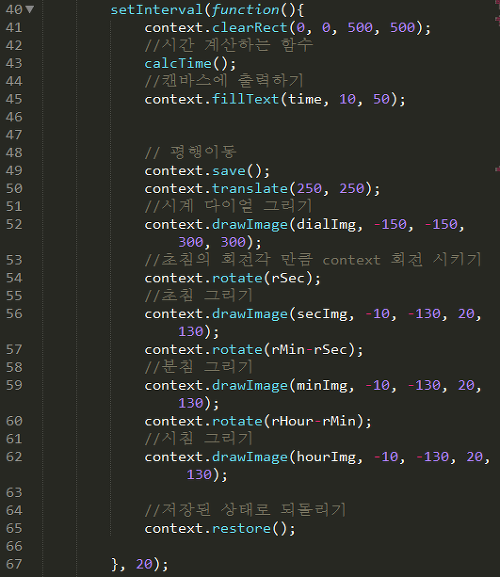This screenshot has width=500, height=577.
Task: Click the fillText method name
Action: (x=245, y=99)
